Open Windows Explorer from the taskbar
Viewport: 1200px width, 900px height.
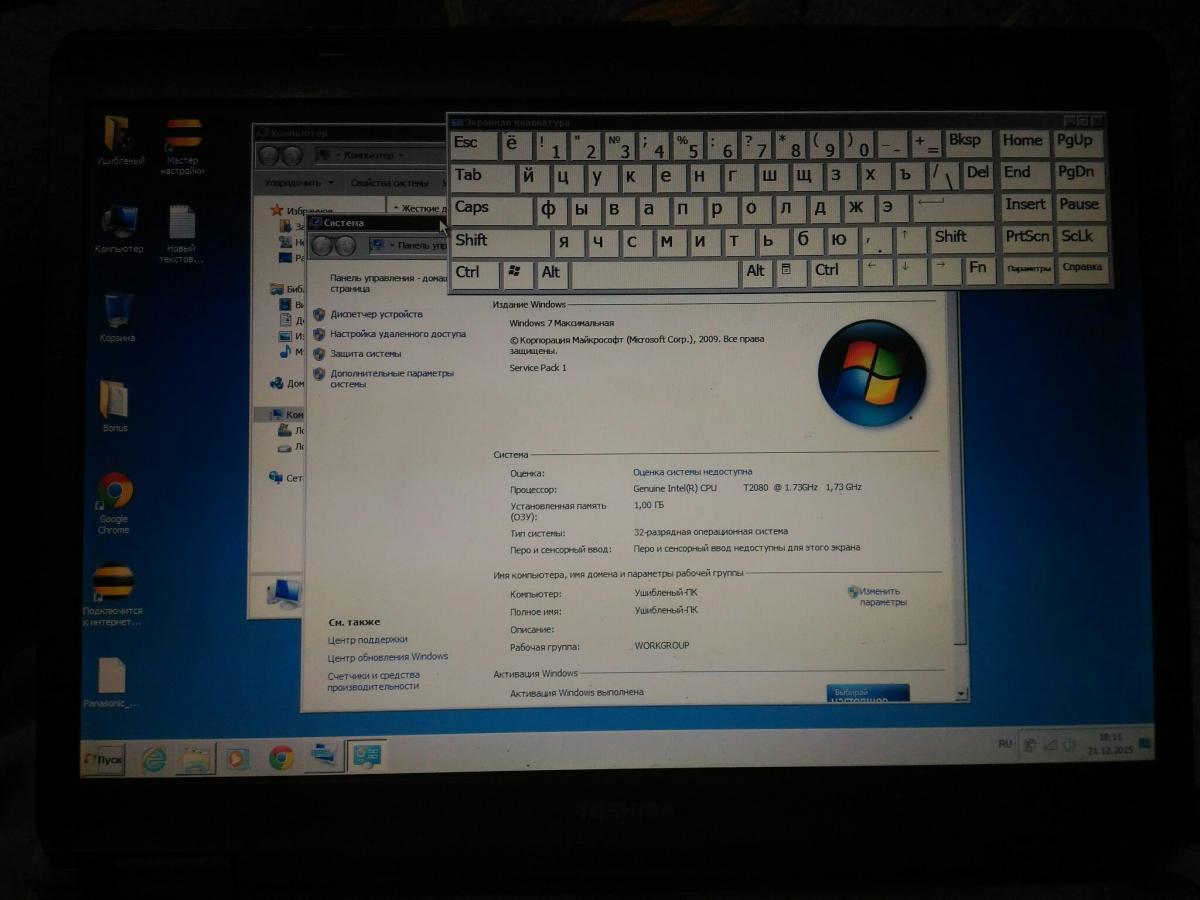(196, 759)
